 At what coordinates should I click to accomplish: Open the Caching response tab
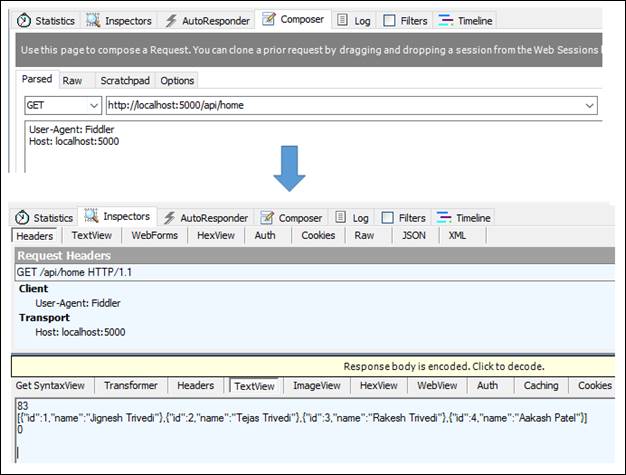[541, 386]
